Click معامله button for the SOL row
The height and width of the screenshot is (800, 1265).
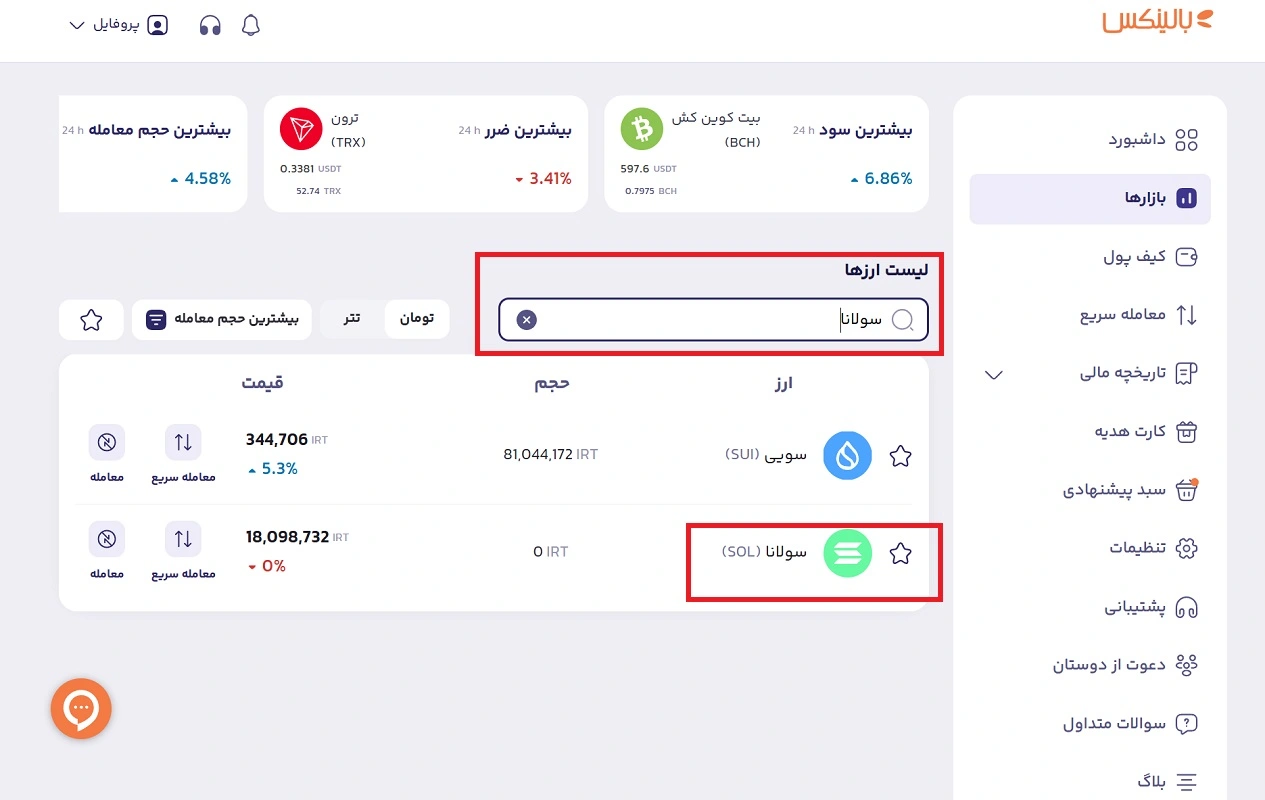pos(107,551)
